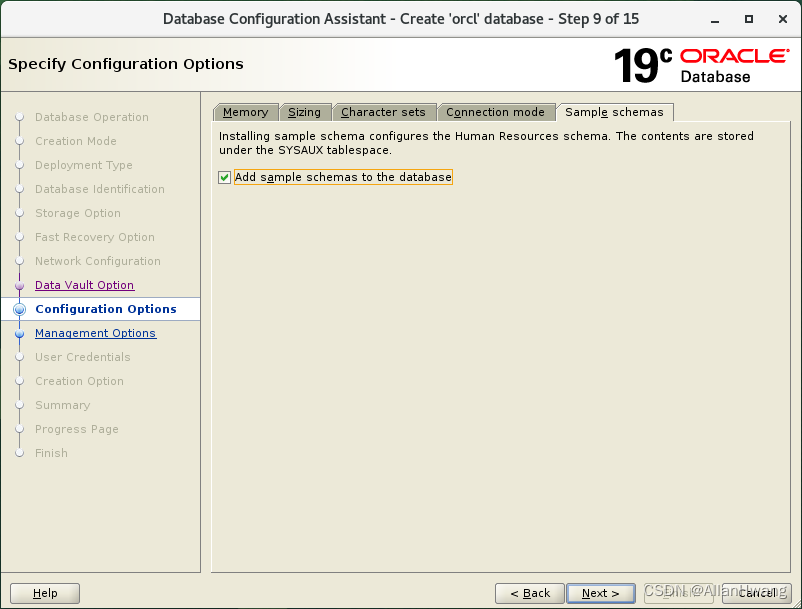Select the Database Operation step node
The height and width of the screenshot is (609, 802).
[x=20, y=117]
